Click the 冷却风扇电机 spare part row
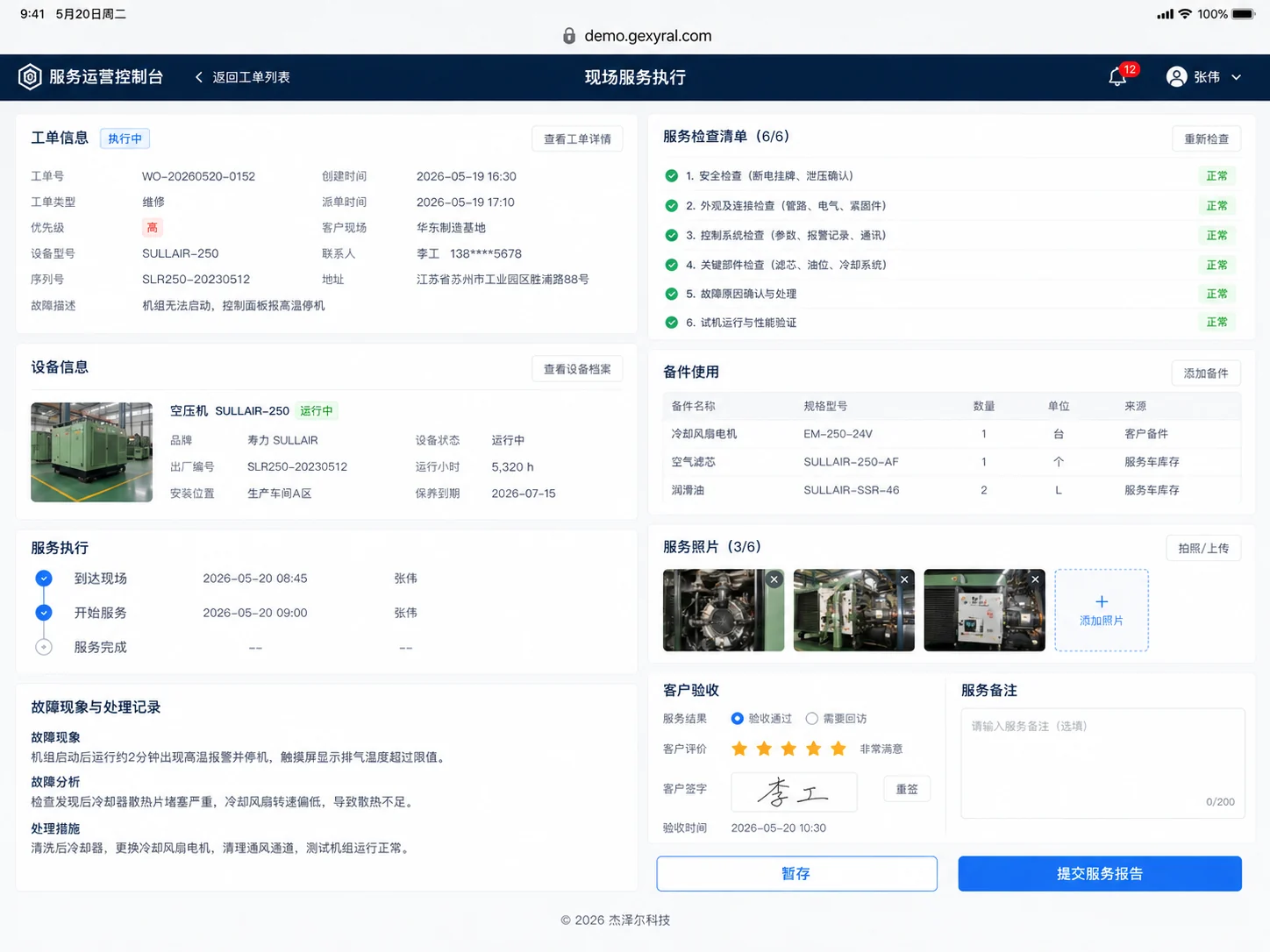This screenshot has width=1270, height=952. [952, 434]
